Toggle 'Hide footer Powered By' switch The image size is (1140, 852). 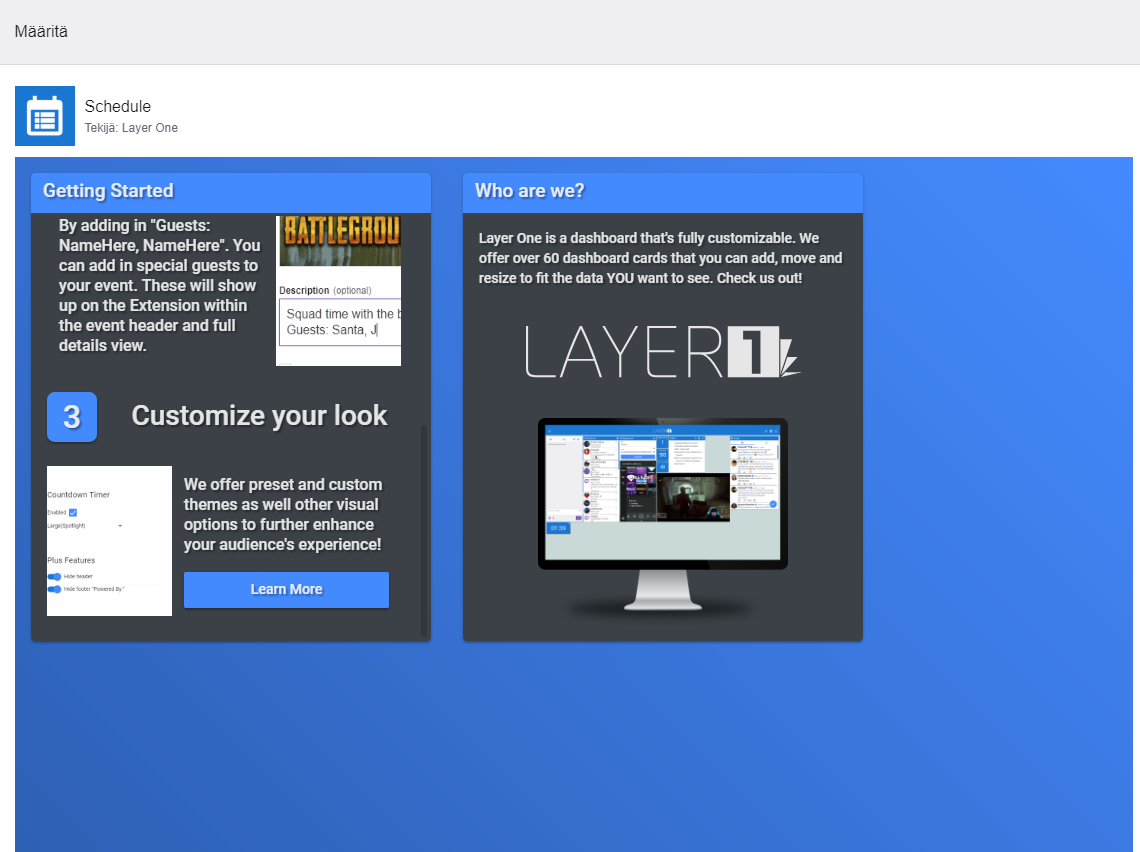click(x=55, y=590)
